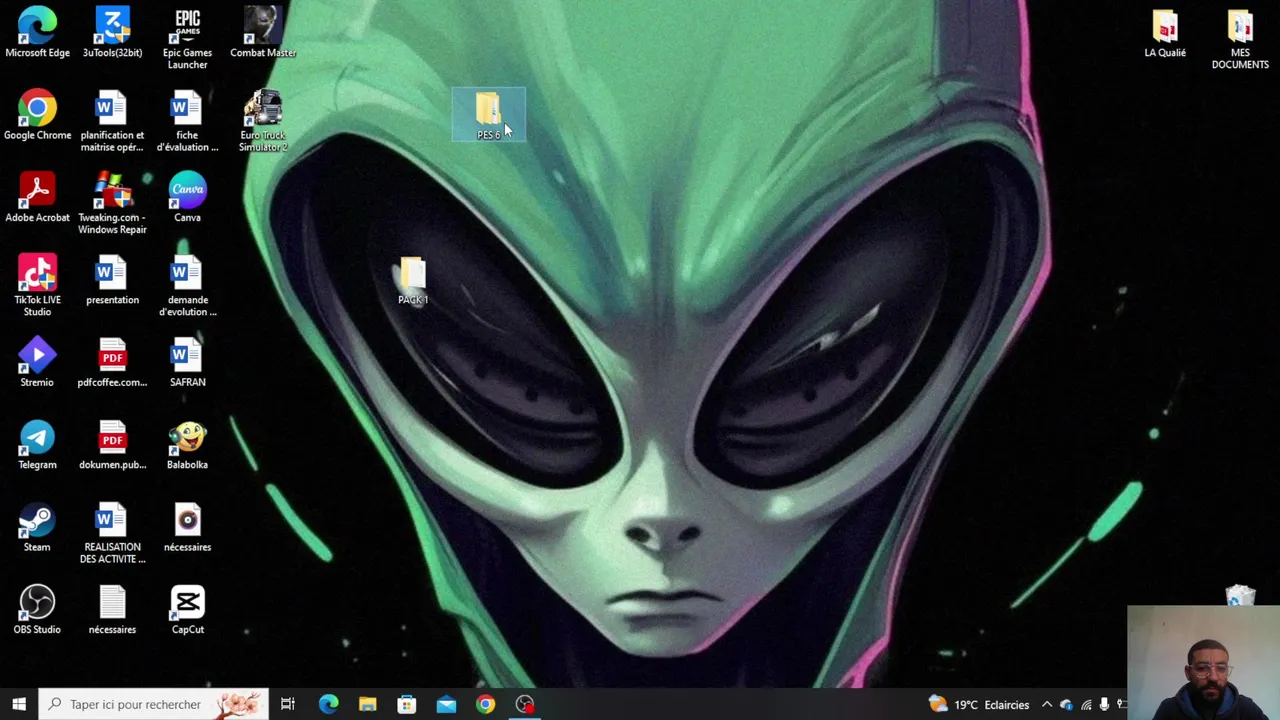Click the taskbar search box

(x=154, y=704)
